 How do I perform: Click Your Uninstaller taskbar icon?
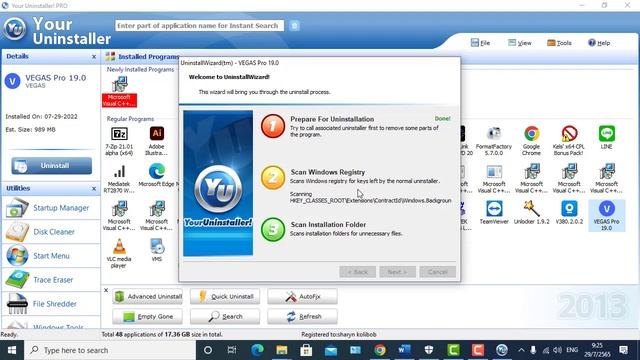pyautogui.click(x=502, y=350)
